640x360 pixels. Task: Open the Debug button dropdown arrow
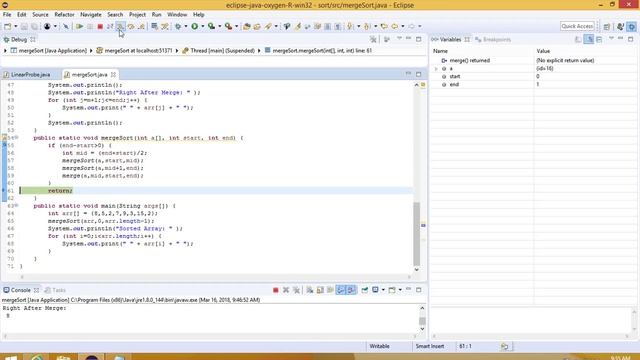click(x=186, y=27)
